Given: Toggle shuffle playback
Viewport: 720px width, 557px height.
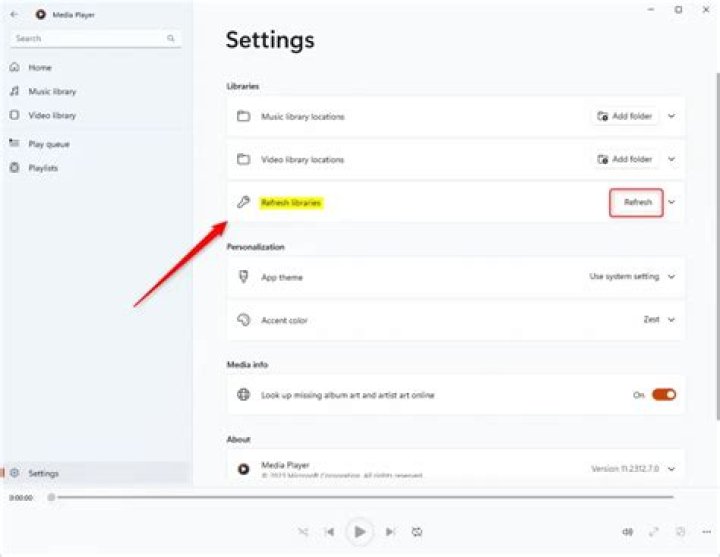Looking at the screenshot, I should (303, 532).
